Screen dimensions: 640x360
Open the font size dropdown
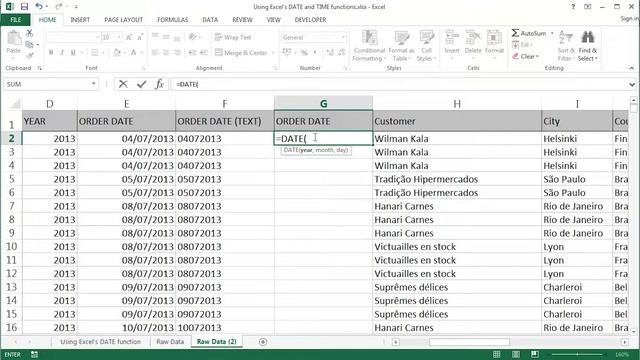pyautogui.click(x=119, y=38)
